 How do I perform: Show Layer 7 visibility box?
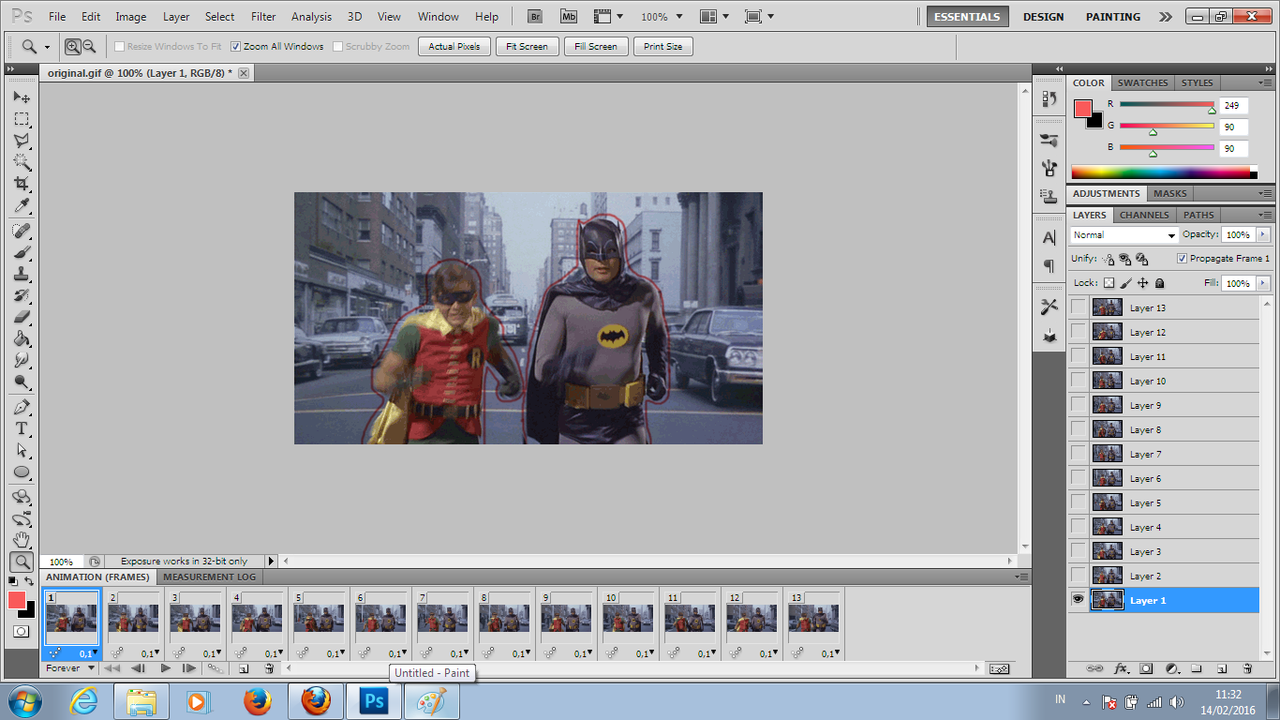[x=1078, y=454]
